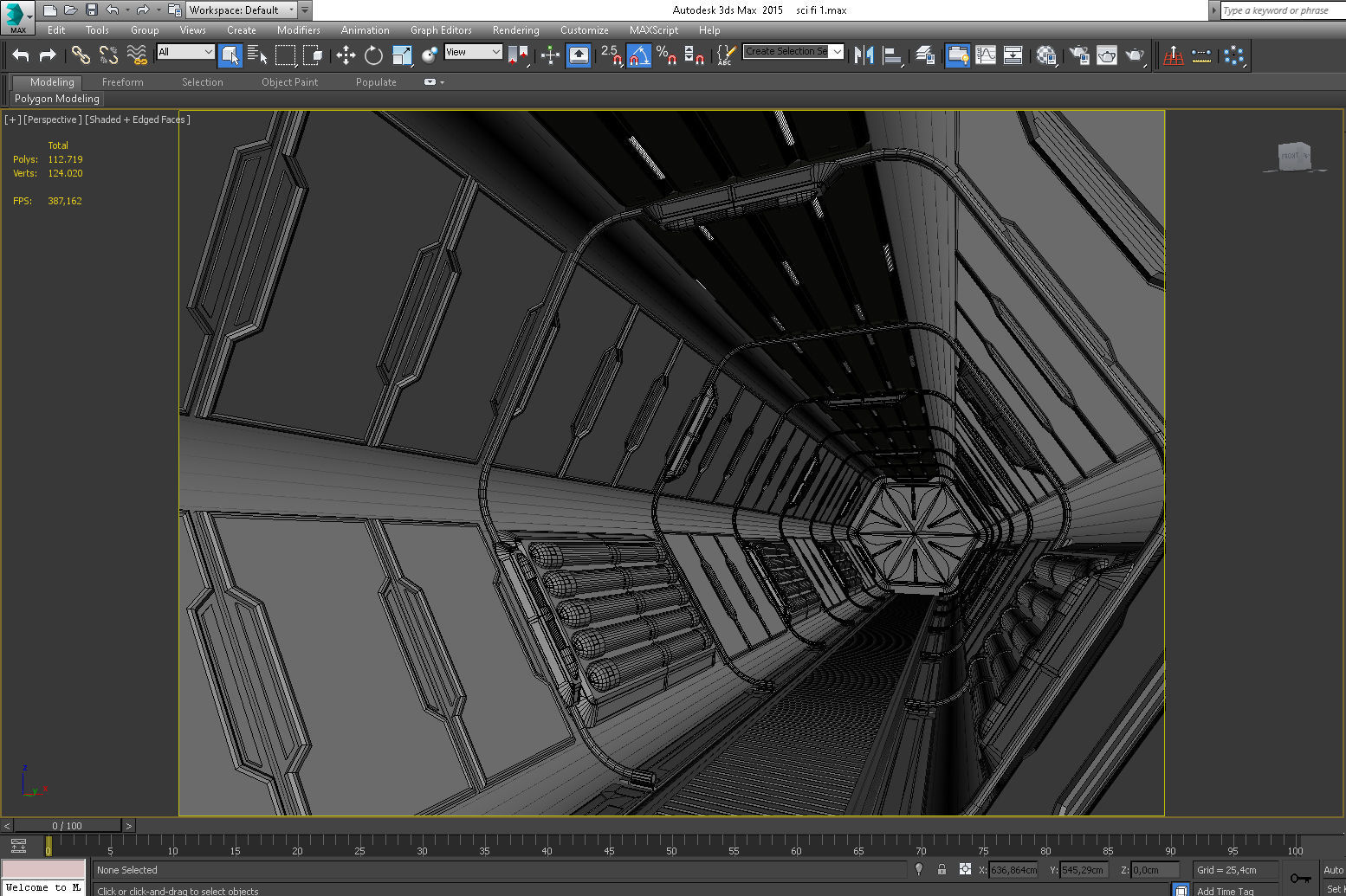
Task: Open the 3ds Max application menu logo
Action: coord(16,16)
